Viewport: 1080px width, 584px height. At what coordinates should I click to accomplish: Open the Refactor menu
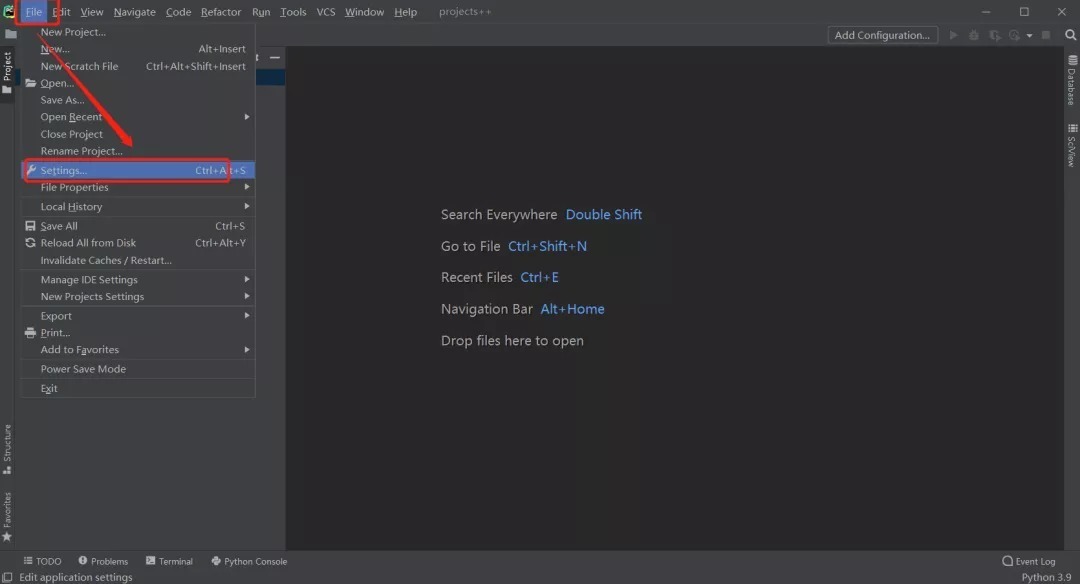pos(220,11)
